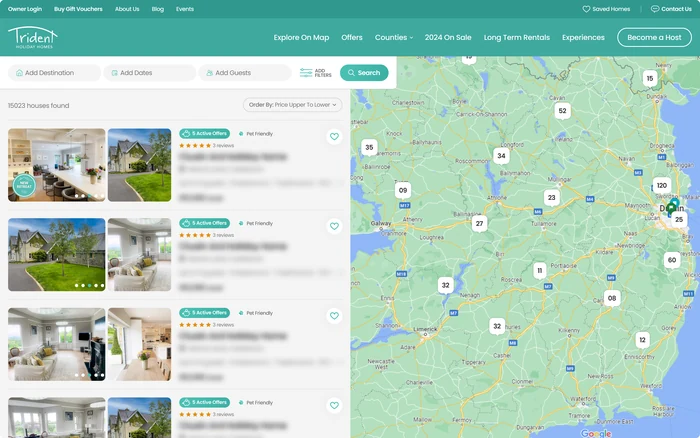Image resolution: width=700 pixels, height=438 pixels.
Task: Click map cluster marker 52
Action: coord(562,111)
